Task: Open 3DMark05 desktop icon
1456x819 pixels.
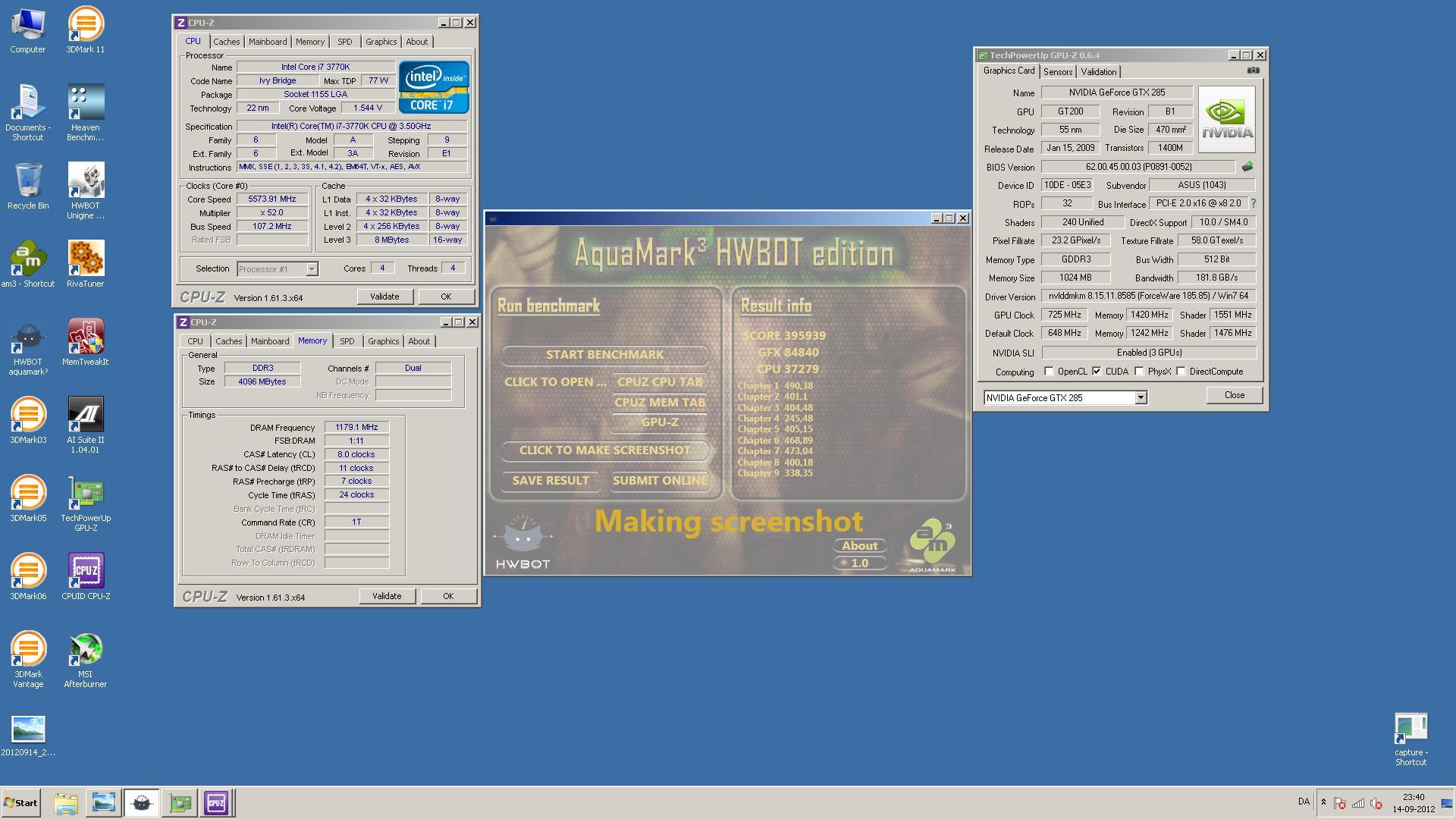Action: pos(28,499)
